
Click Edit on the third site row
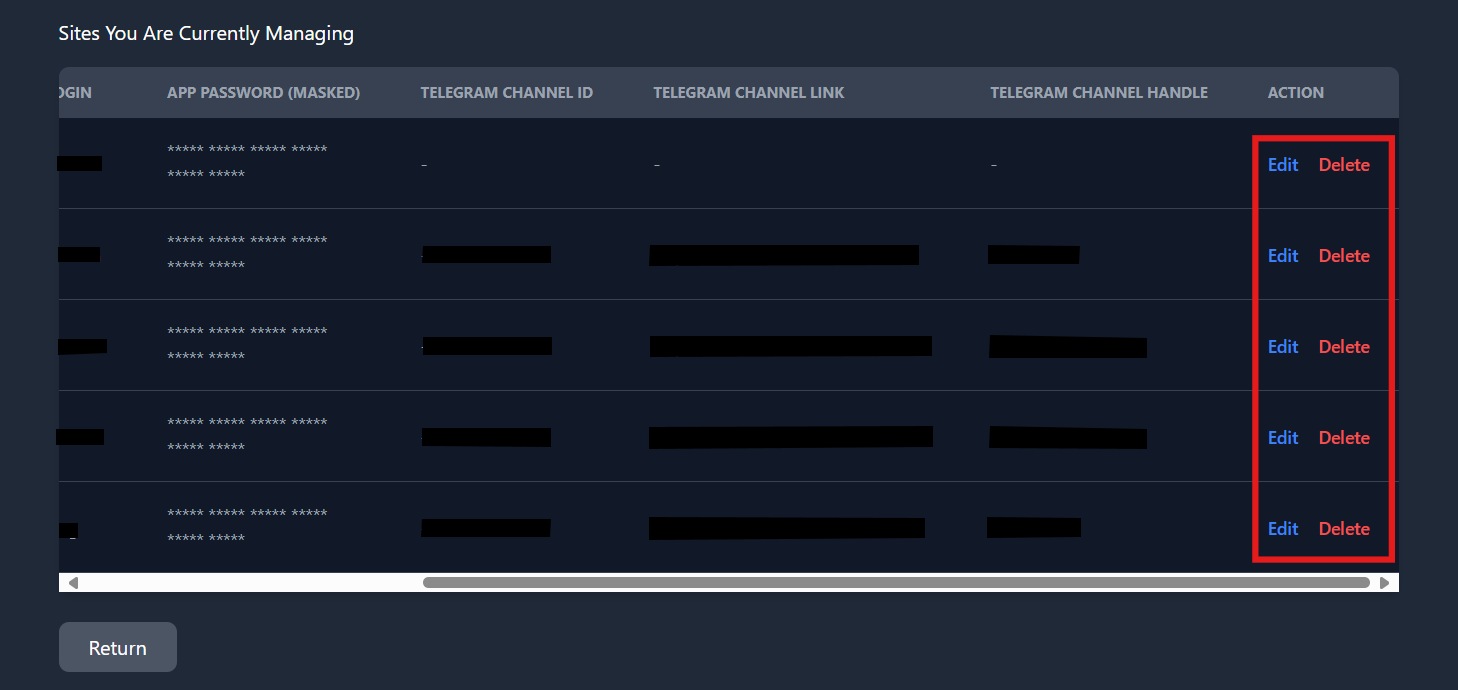(x=1283, y=346)
